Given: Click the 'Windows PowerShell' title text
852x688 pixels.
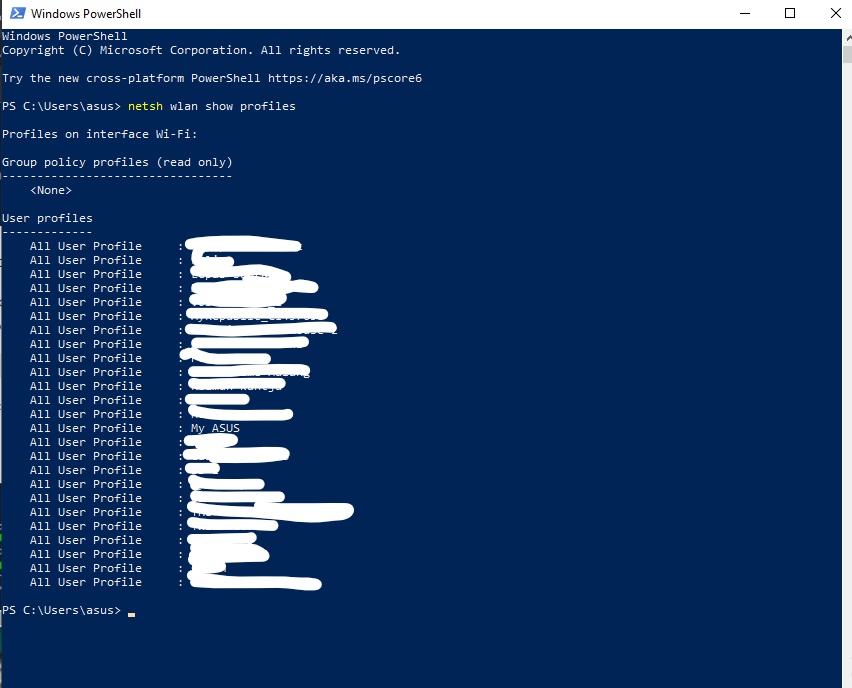Looking at the screenshot, I should click(x=86, y=14).
